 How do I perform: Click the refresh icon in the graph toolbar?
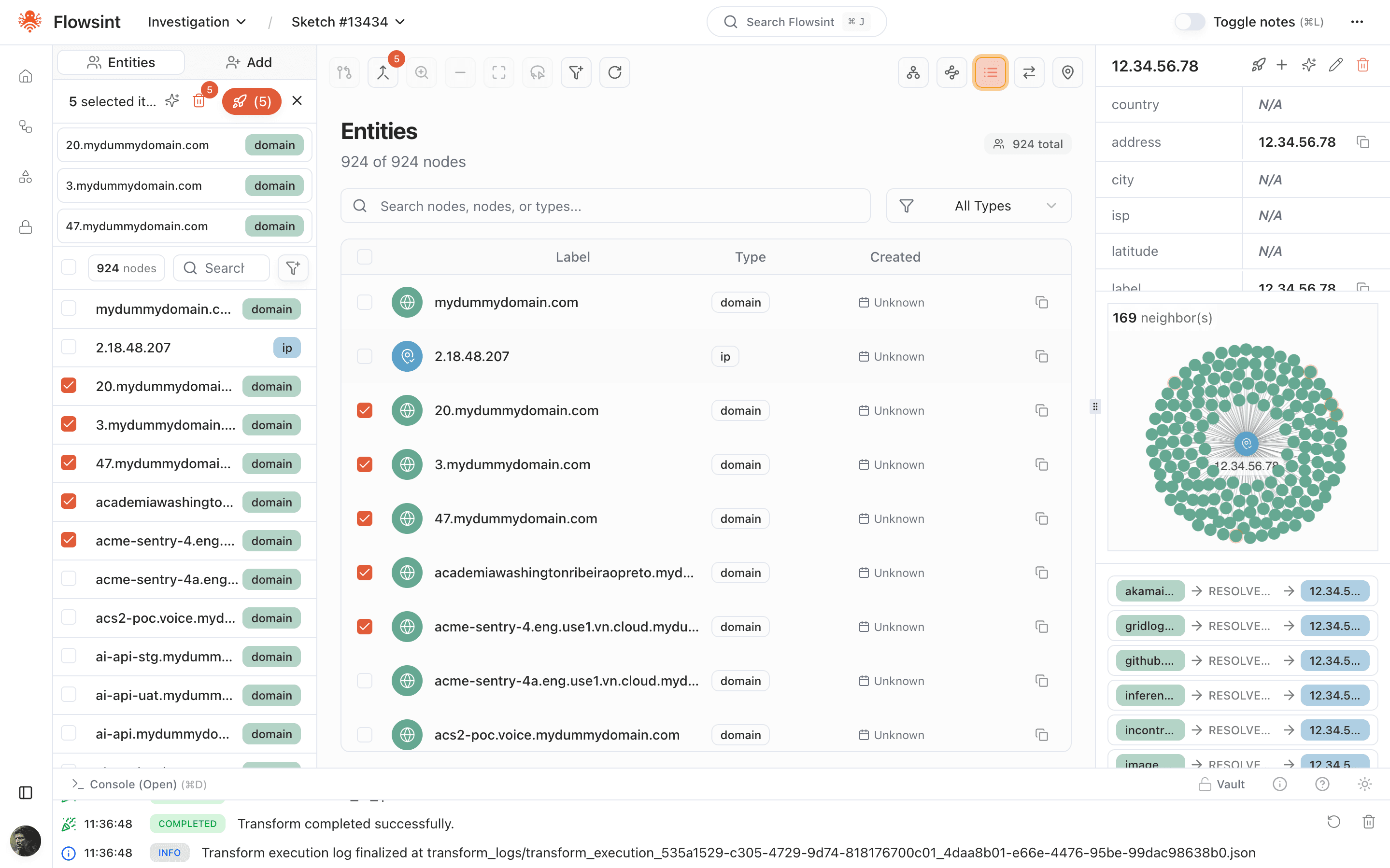point(614,72)
